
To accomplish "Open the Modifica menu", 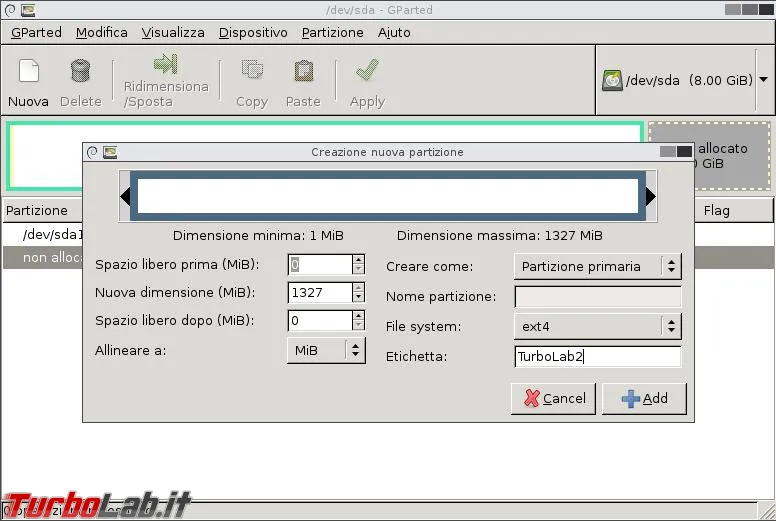I will tap(101, 33).
